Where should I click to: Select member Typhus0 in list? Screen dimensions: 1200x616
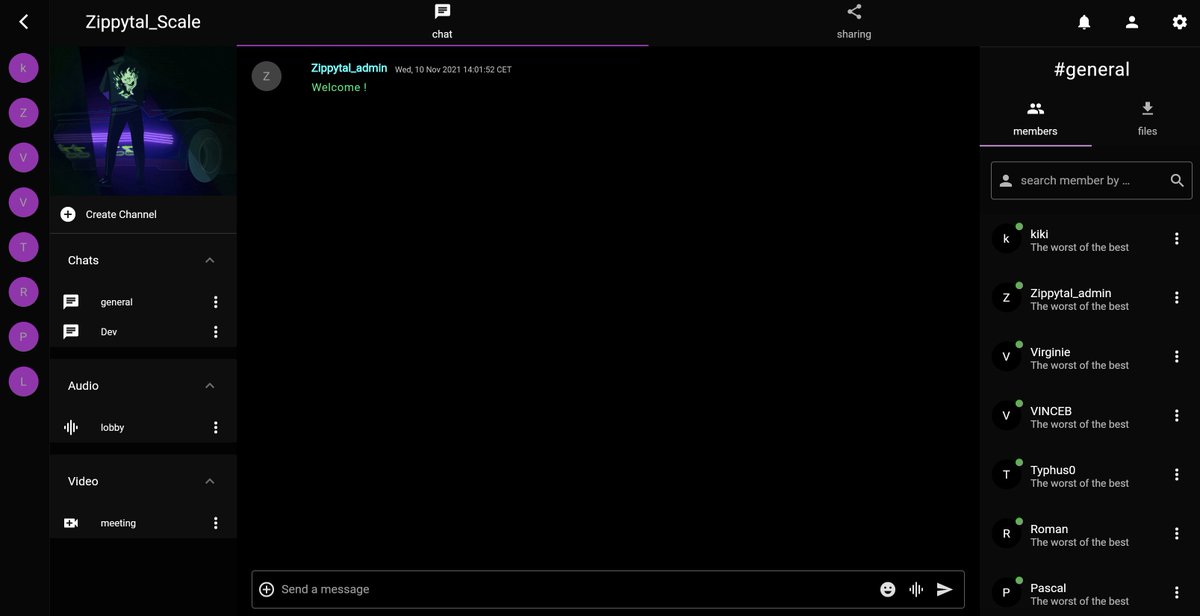(1090, 475)
